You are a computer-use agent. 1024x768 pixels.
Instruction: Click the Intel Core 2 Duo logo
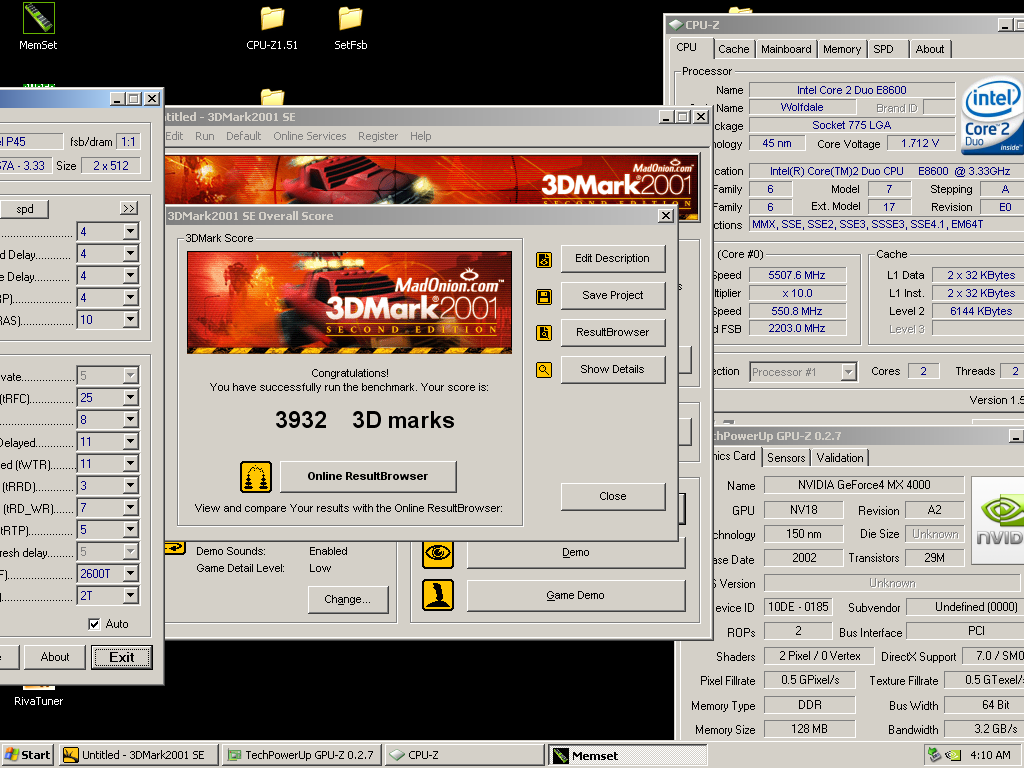(992, 116)
